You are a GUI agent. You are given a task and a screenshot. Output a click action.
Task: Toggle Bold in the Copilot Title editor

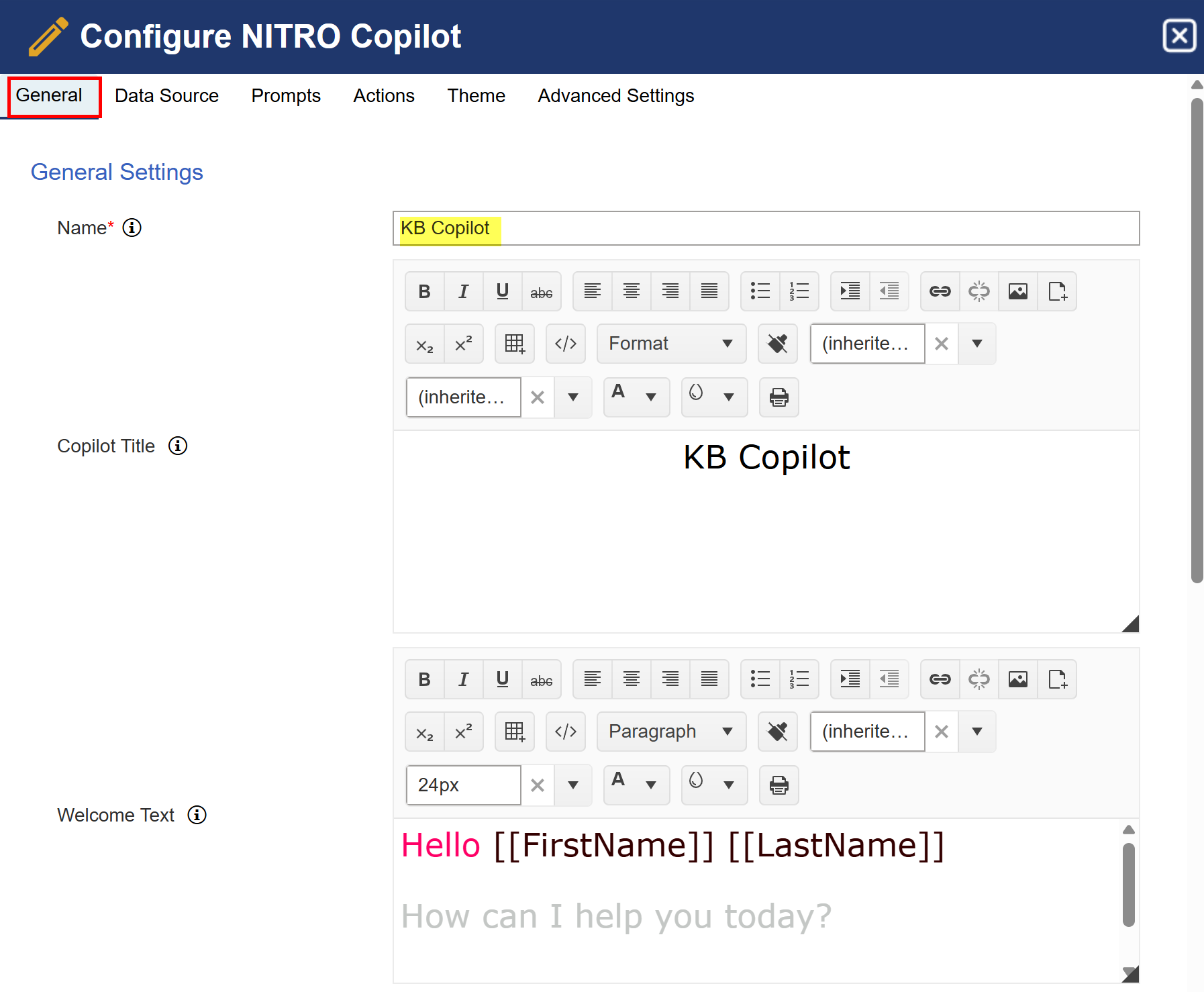point(424,291)
